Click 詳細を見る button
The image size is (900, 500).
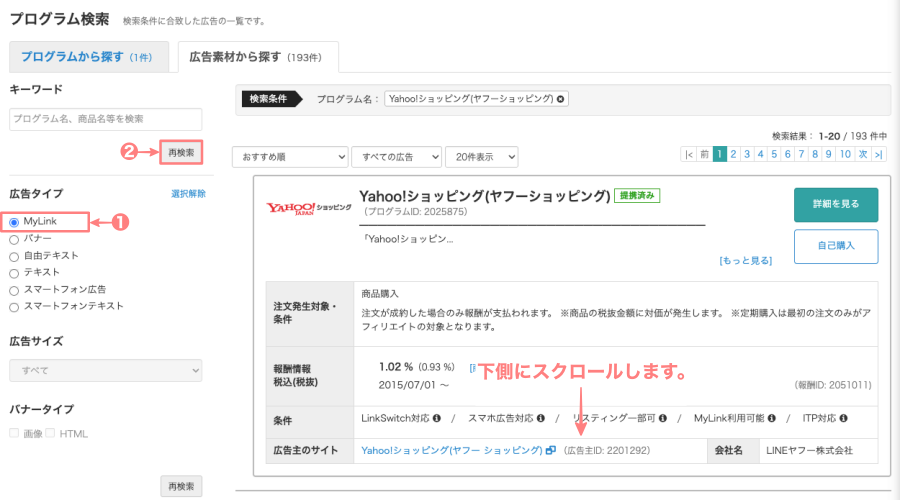tap(836, 204)
